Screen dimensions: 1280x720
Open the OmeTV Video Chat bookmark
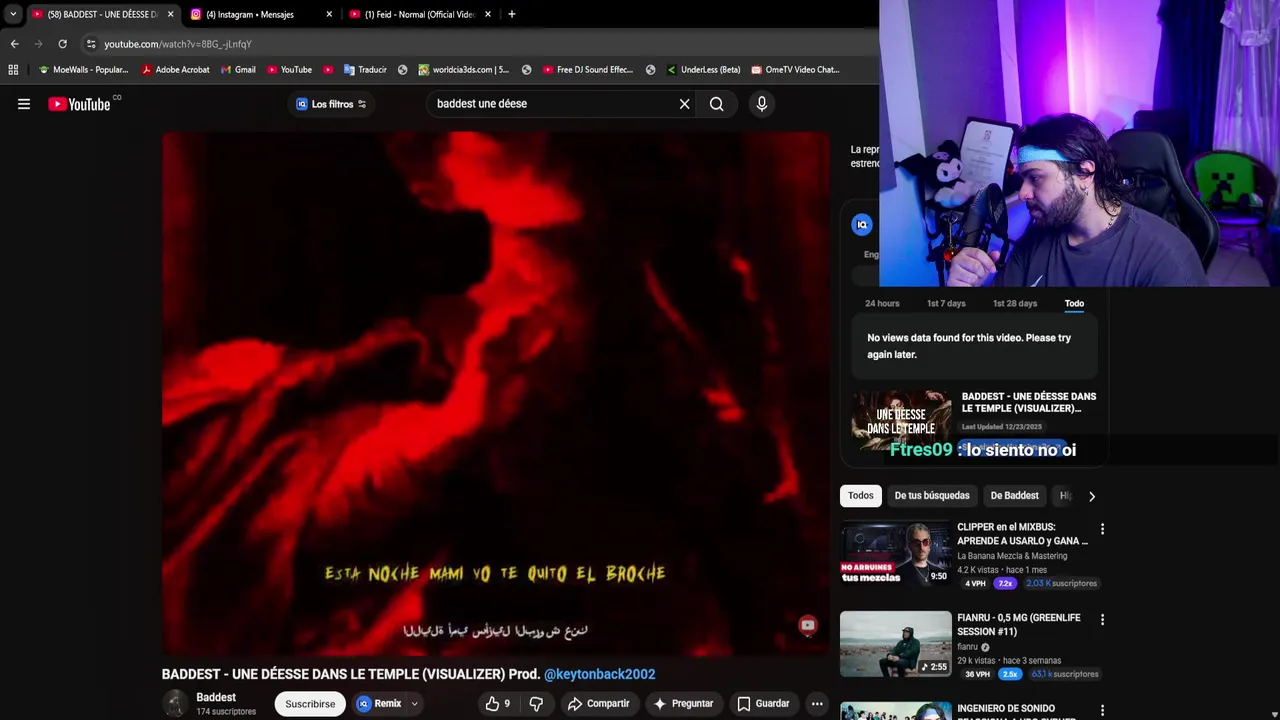click(x=795, y=70)
